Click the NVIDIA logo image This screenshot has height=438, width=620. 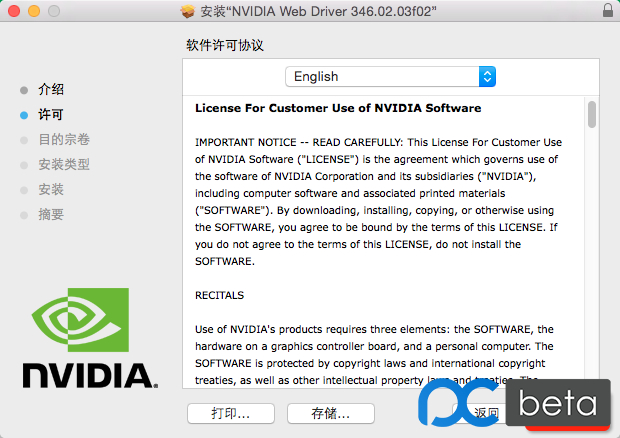tap(90, 338)
